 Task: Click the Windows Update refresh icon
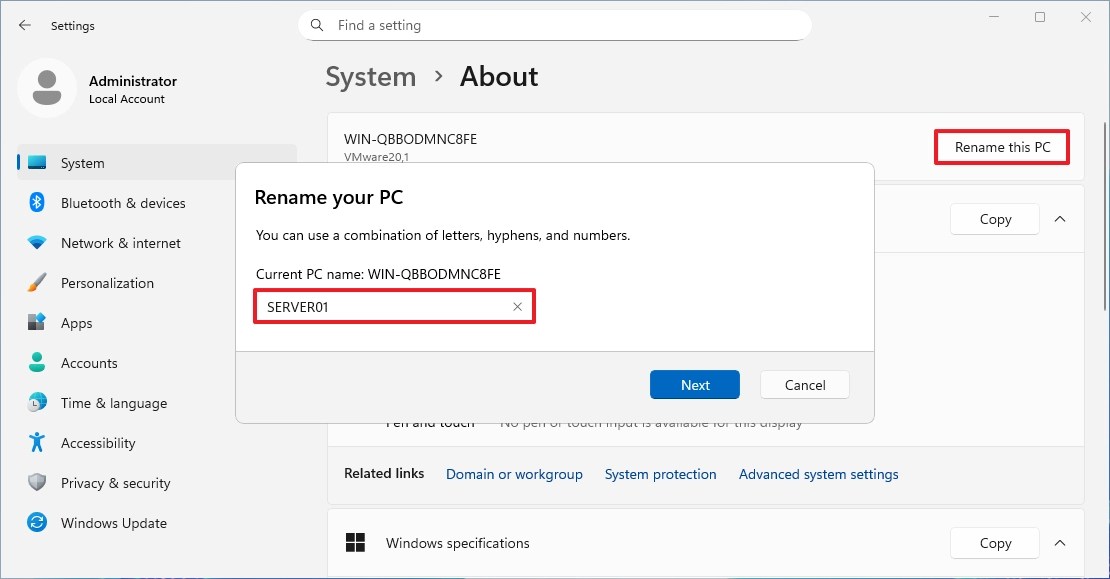(x=37, y=522)
